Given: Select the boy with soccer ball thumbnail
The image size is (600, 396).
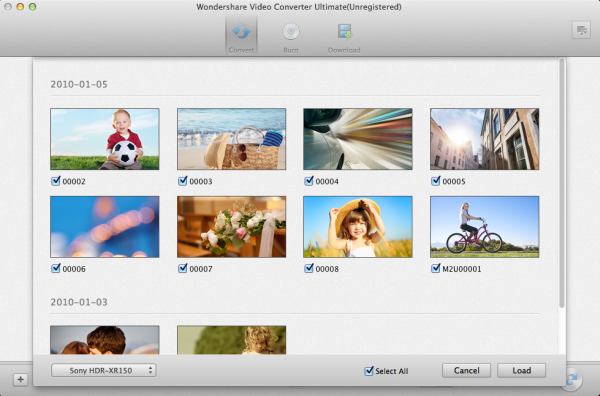Looking at the screenshot, I should coord(104,139).
